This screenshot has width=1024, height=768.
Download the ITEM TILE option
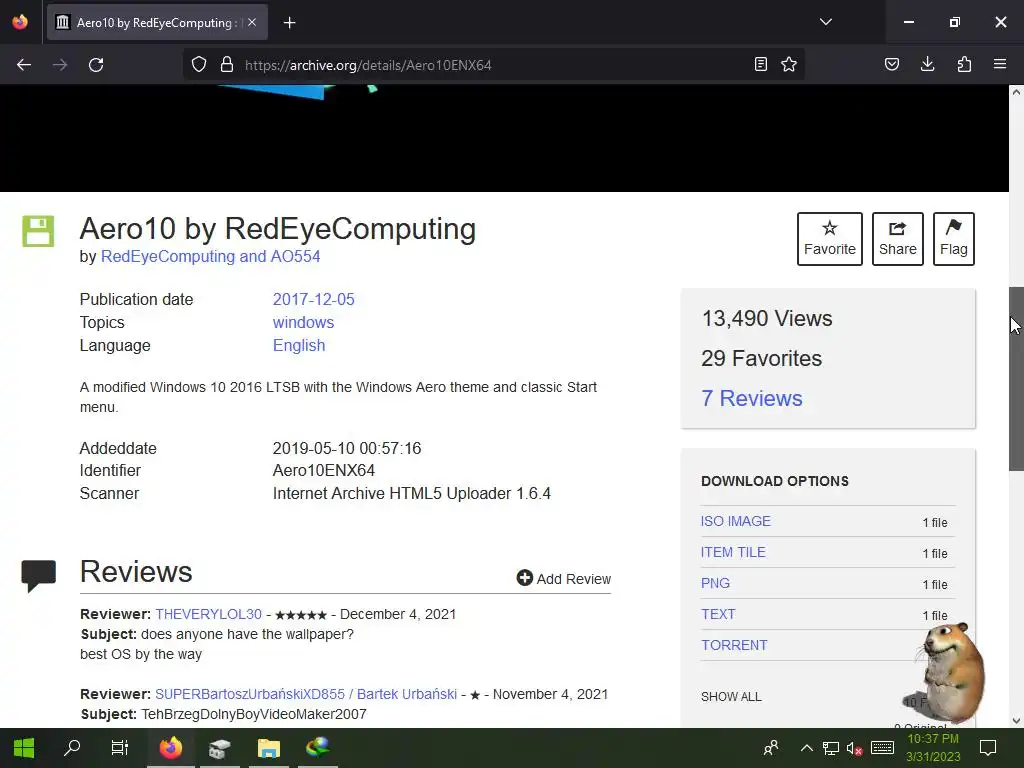pos(733,552)
